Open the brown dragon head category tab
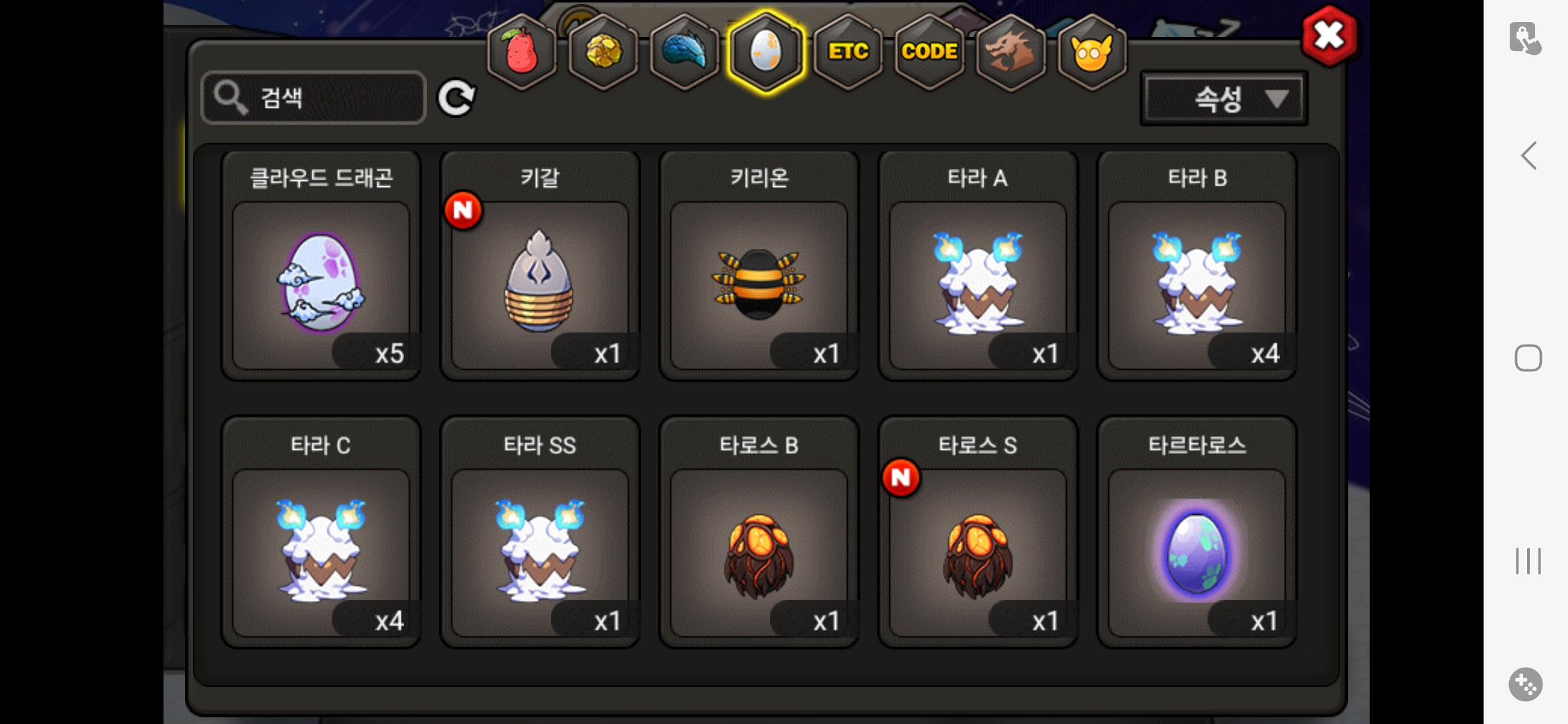Image resolution: width=1568 pixels, height=724 pixels. [x=1010, y=52]
